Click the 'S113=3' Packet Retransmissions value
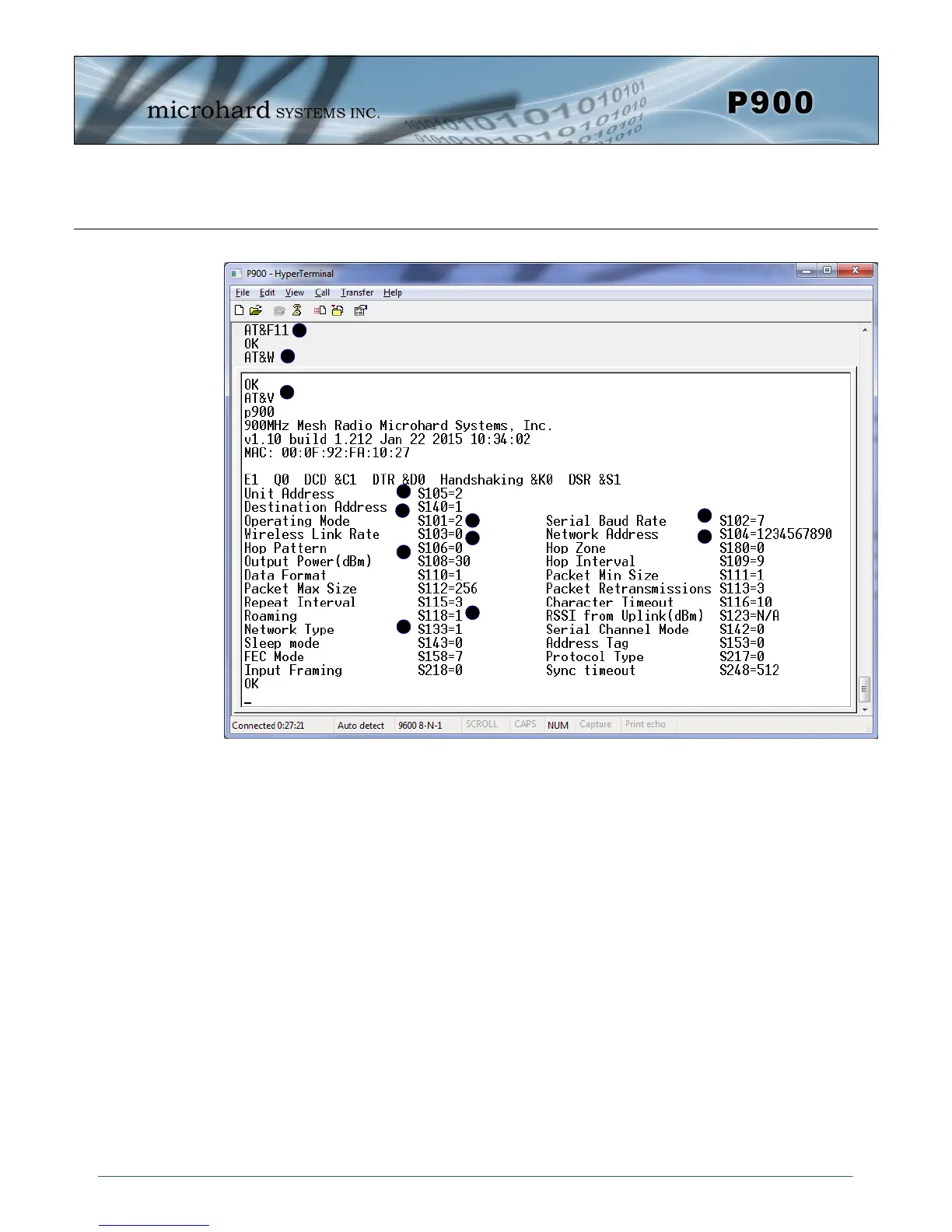This screenshot has height=1232, width=952. pos(742,589)
